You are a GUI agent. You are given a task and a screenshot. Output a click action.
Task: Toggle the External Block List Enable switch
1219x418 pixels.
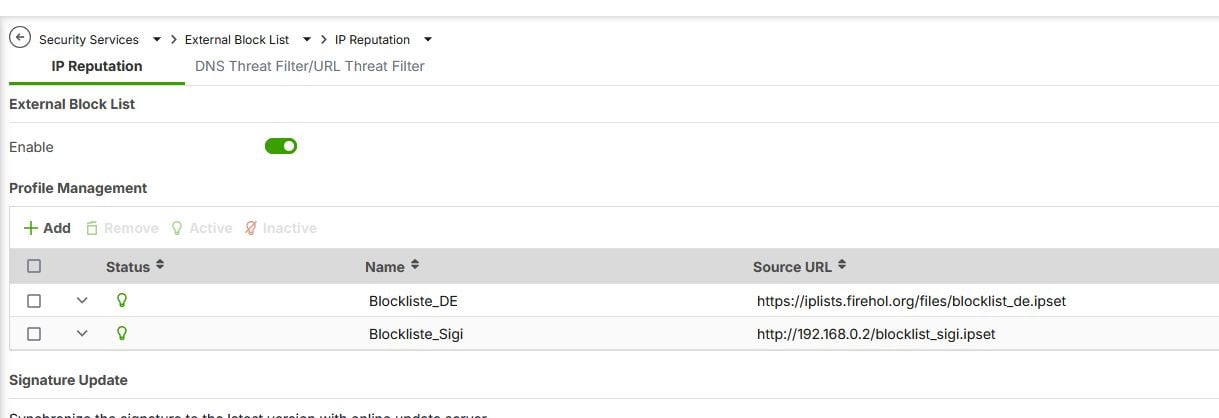pos(281,147)
